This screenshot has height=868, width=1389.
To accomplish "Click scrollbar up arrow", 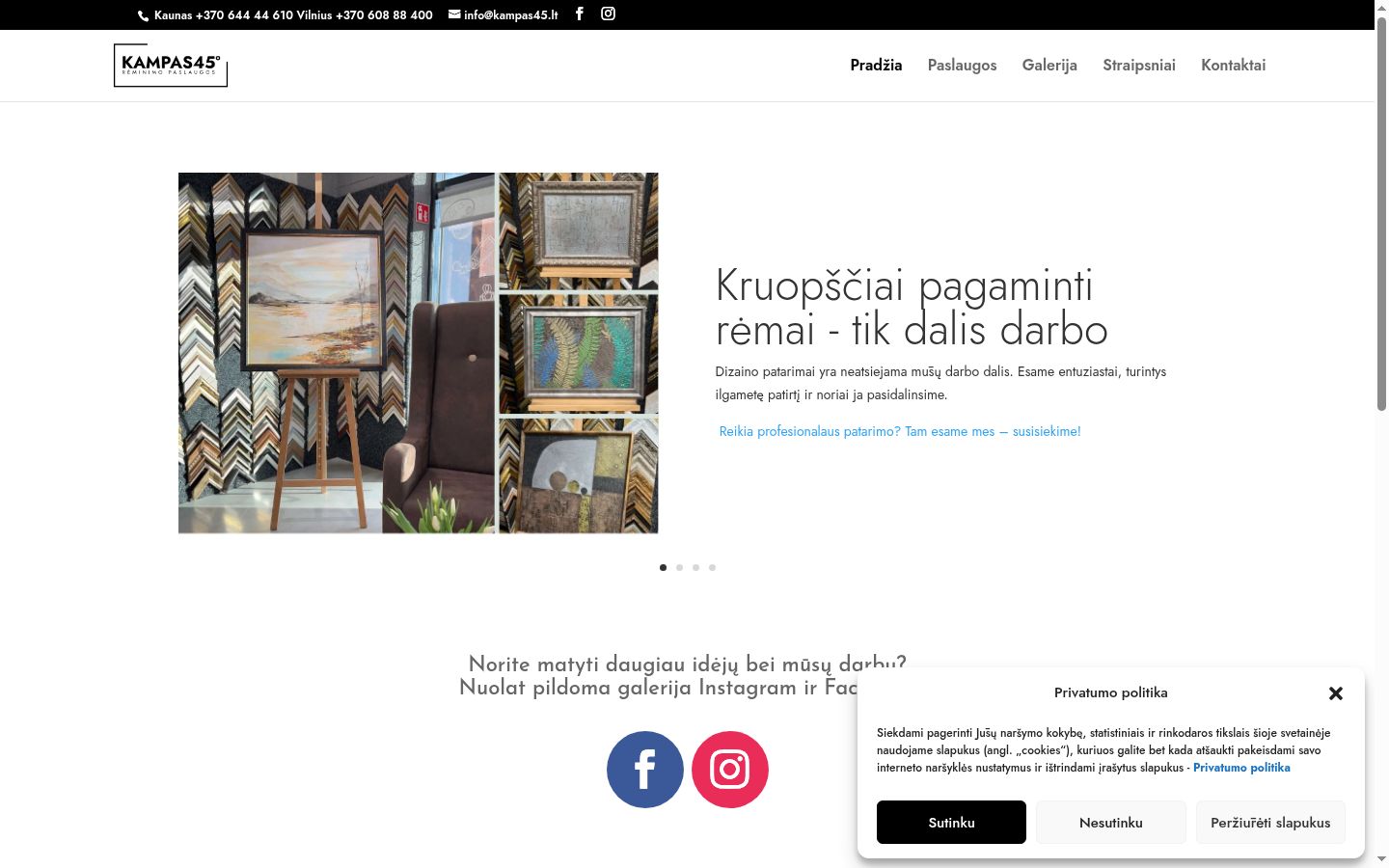I will tap(1381, 8).
